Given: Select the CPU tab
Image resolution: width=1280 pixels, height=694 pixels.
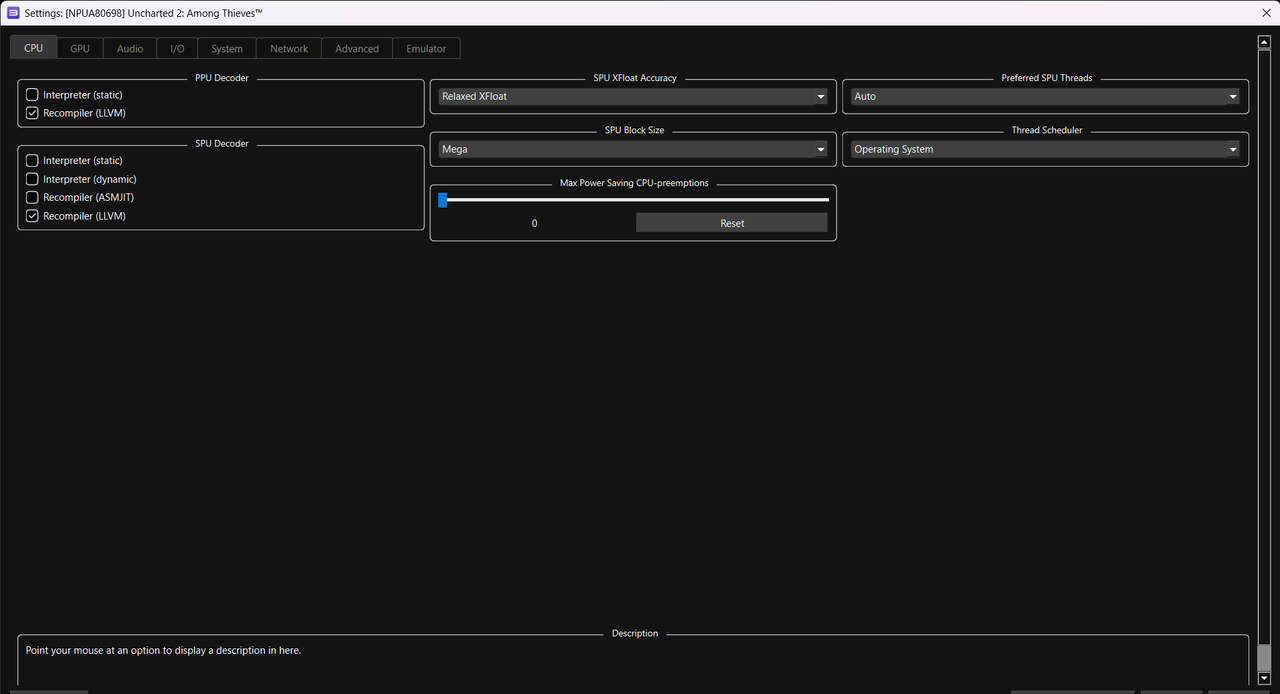Looking at the screenshot, I should pos(34,47).
